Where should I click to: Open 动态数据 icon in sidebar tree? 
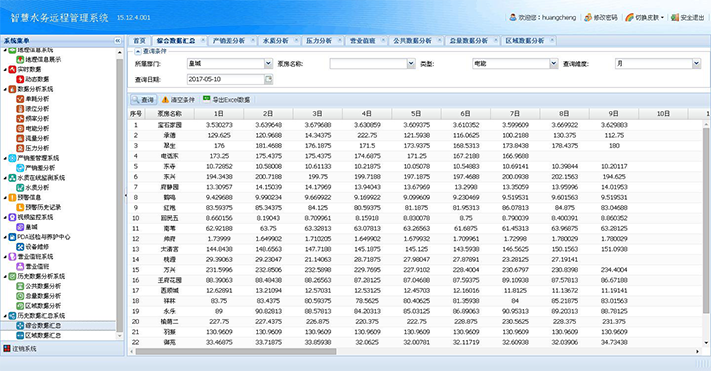tap(20, 79)
